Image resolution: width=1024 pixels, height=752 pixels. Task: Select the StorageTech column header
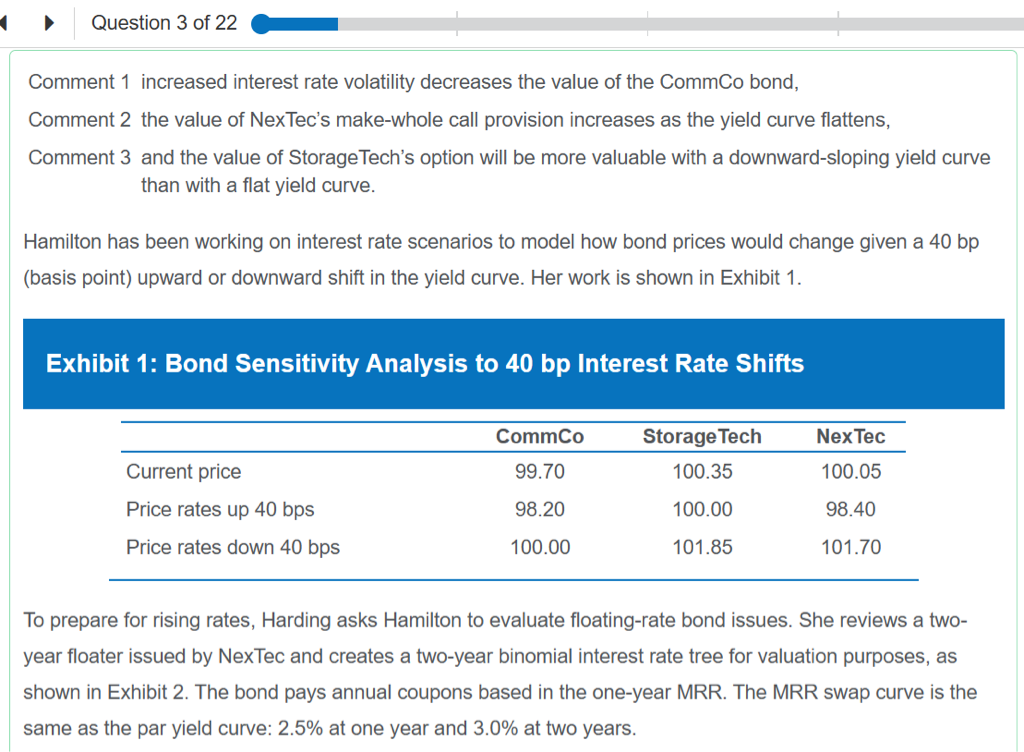(x=702, y=437)
